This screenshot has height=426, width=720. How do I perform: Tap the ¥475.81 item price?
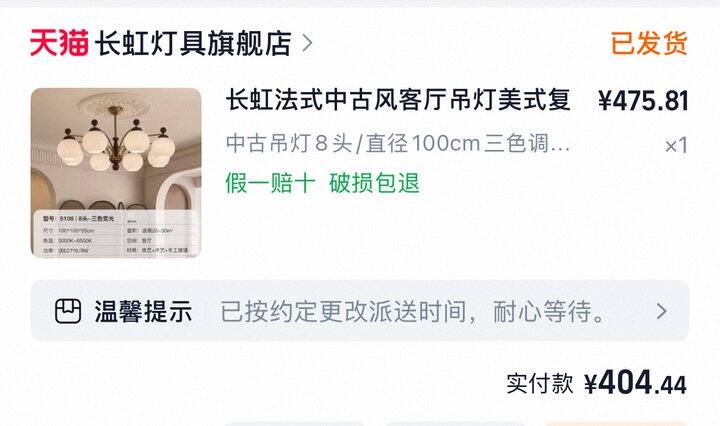643,101
